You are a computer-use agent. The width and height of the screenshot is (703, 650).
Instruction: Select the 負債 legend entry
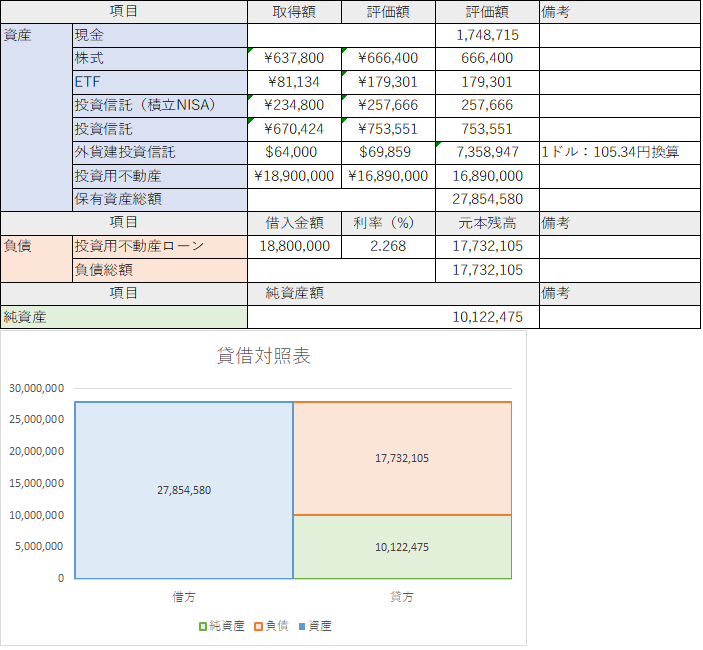click(x=271, y=626)
